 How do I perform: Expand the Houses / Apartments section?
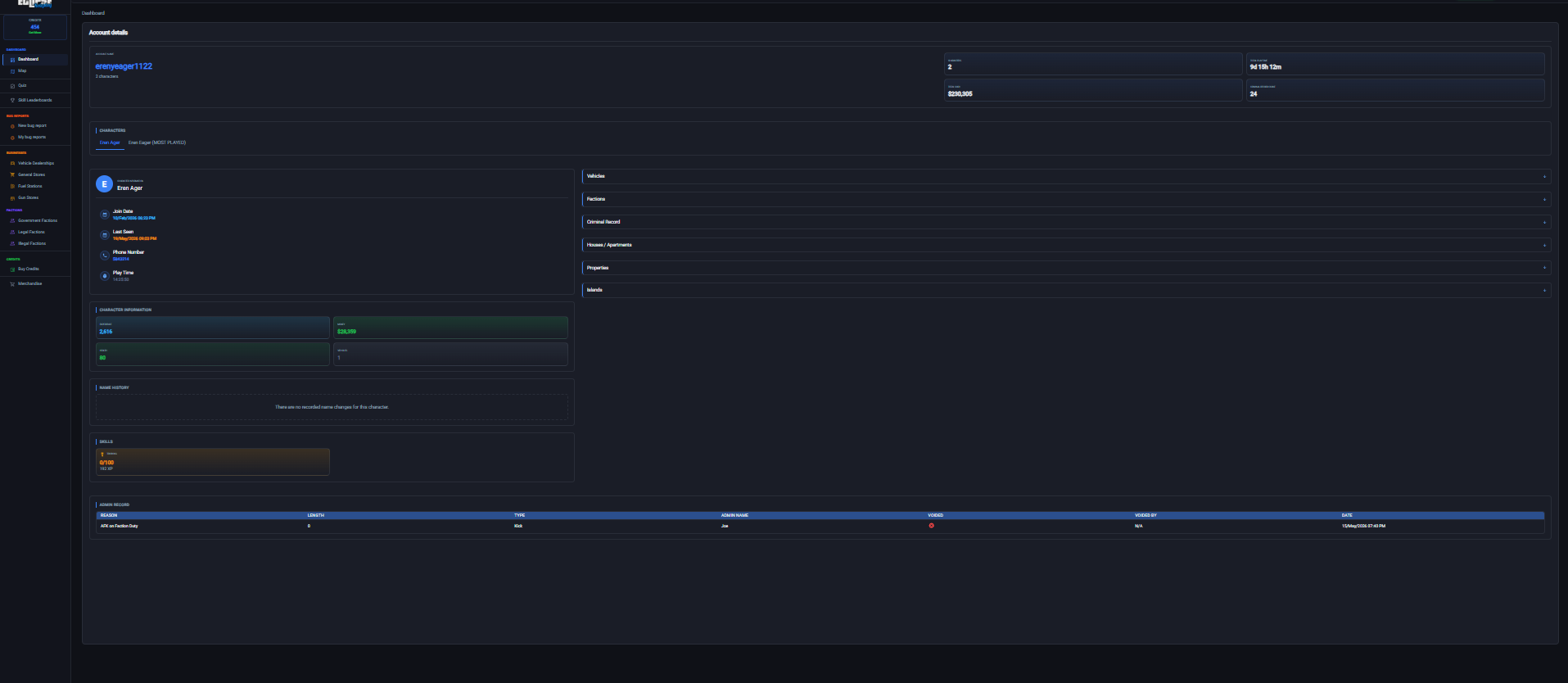(x=1066, y=245)
